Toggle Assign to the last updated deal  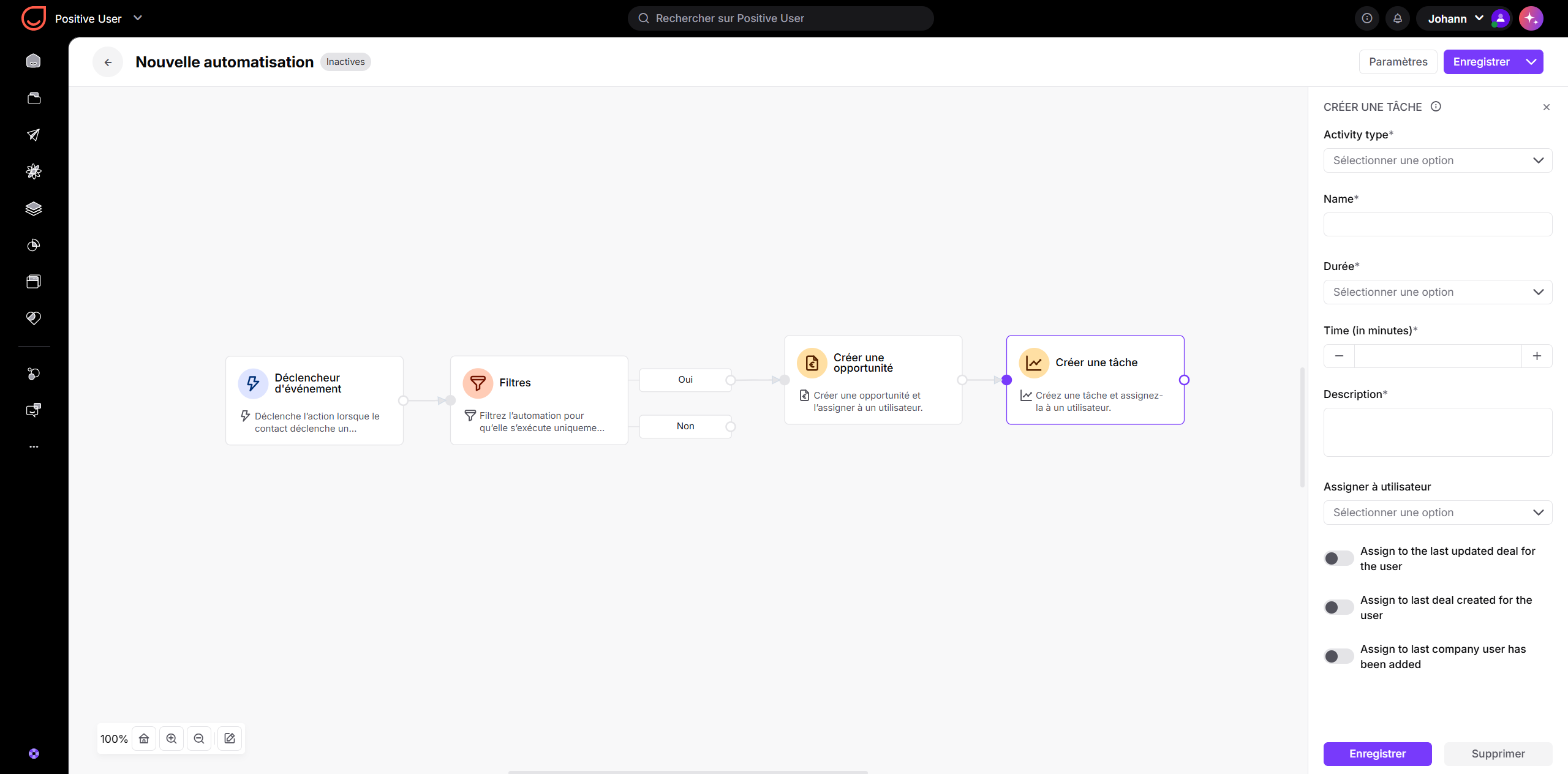tap(1339, 558)
